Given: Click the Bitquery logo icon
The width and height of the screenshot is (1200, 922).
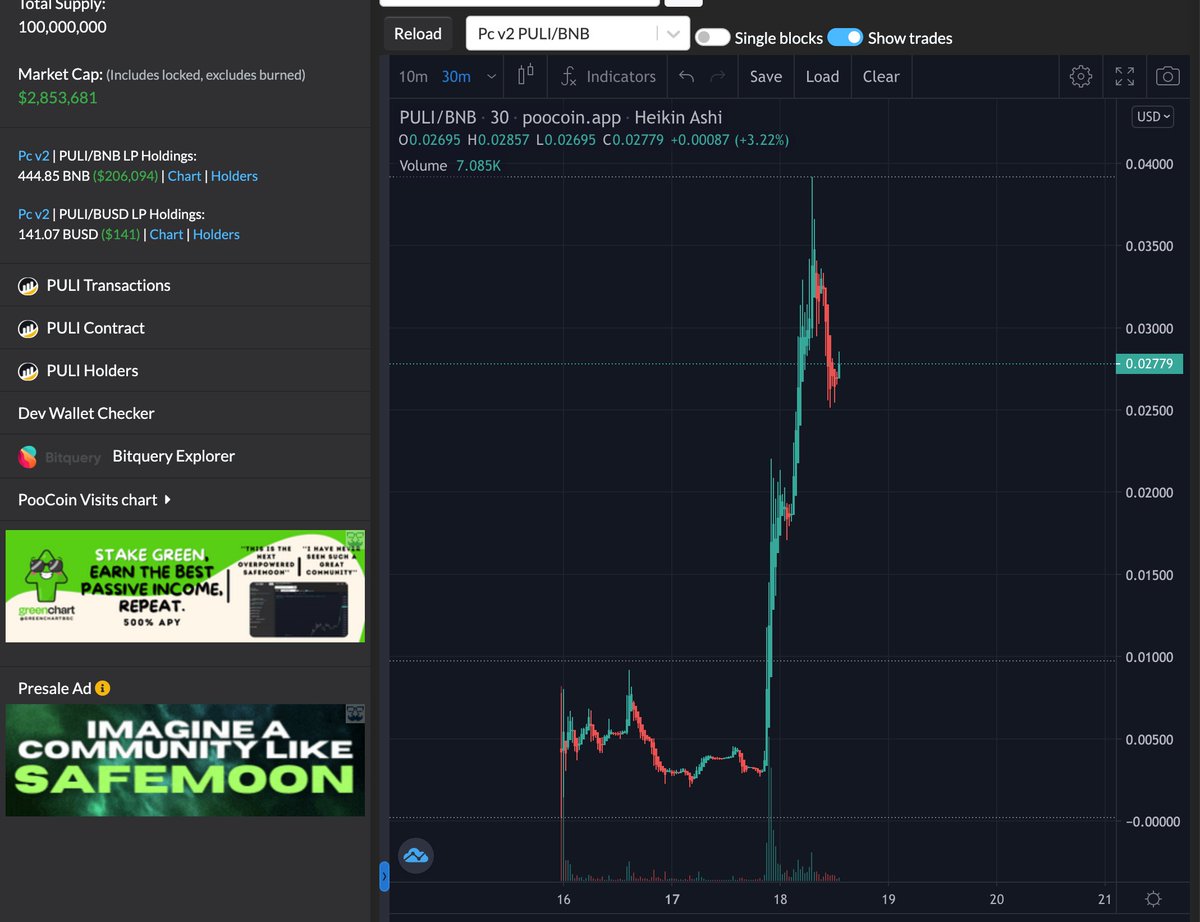Looking at the screenshot, I should (x=28, y=456).
